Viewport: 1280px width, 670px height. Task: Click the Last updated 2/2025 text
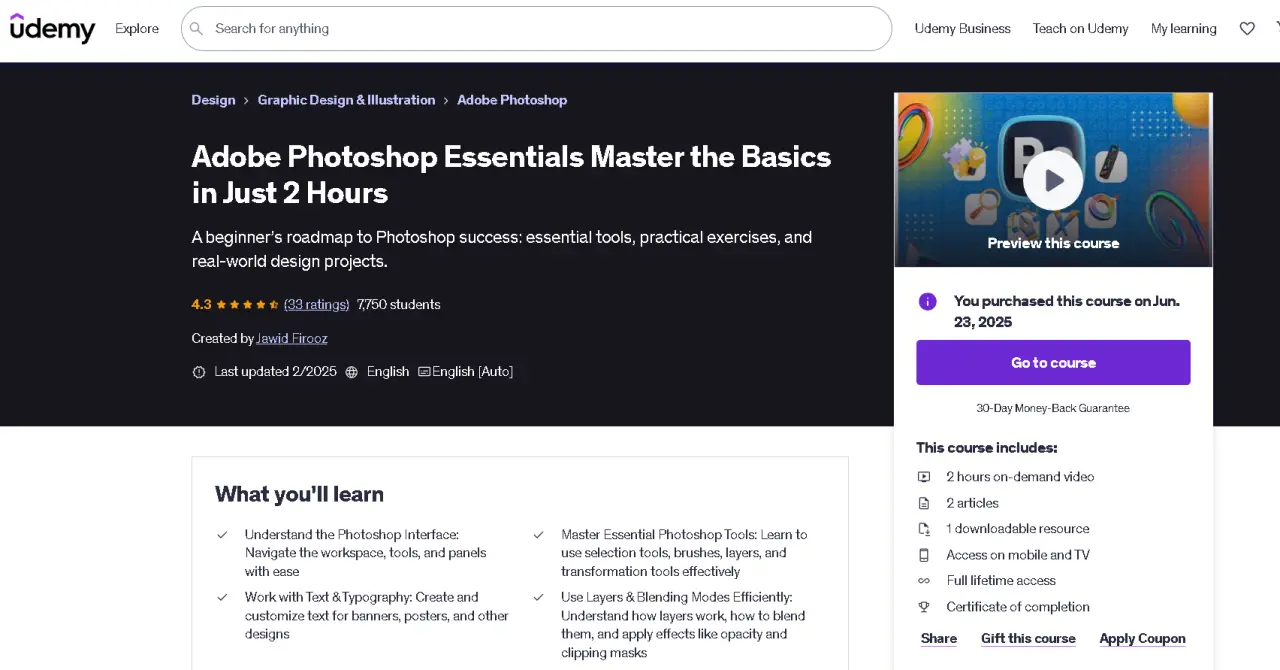(x=275, y=372)
